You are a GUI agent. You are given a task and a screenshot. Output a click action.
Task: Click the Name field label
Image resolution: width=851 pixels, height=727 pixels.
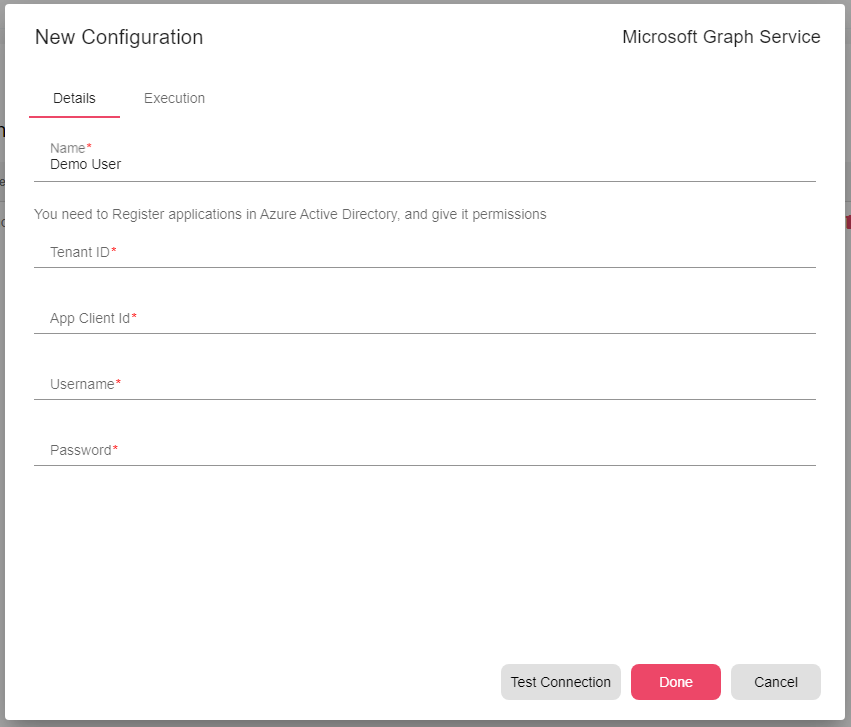(x=69, y=148)
